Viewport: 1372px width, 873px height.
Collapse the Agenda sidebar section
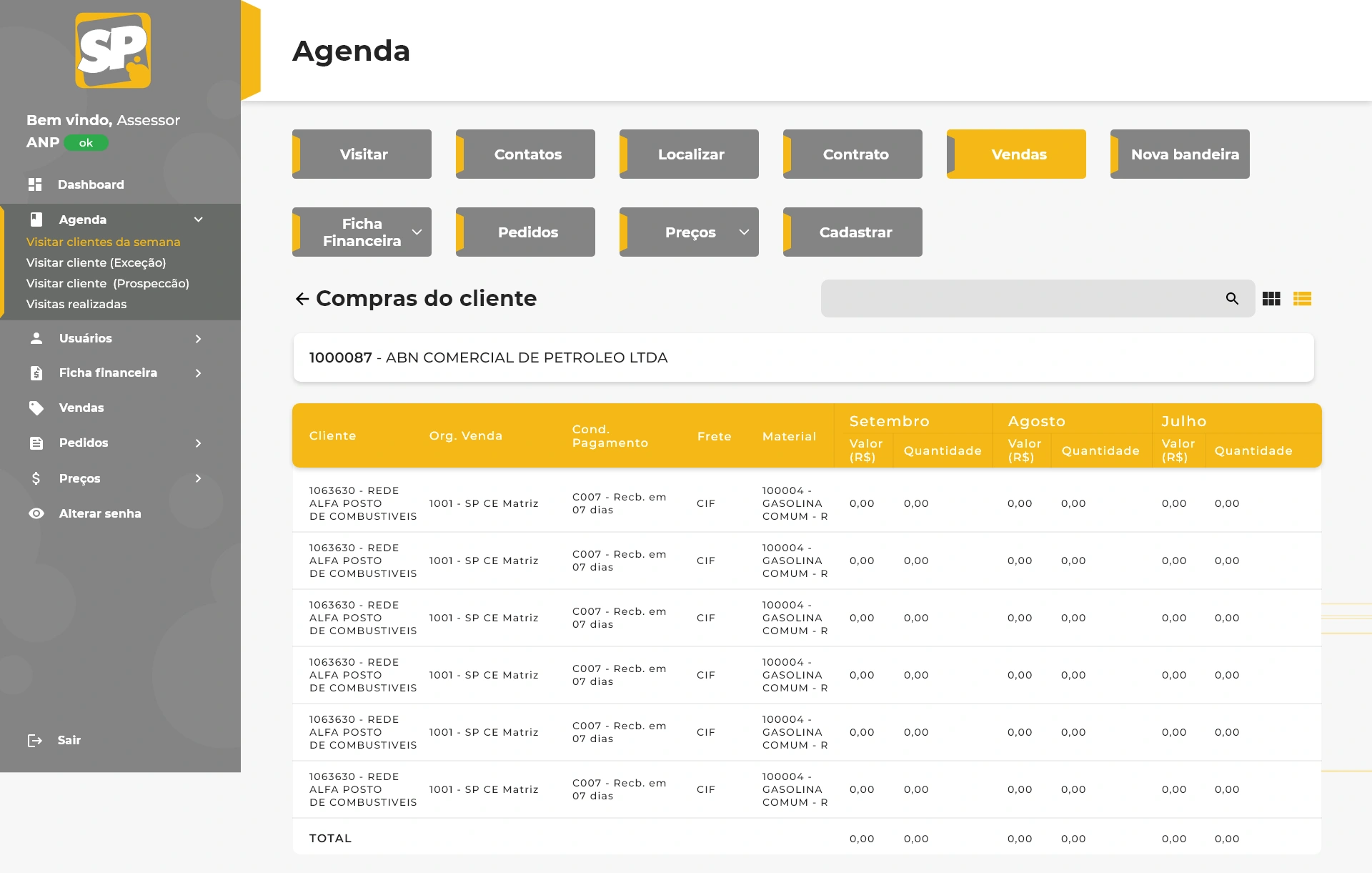point(199,220)
